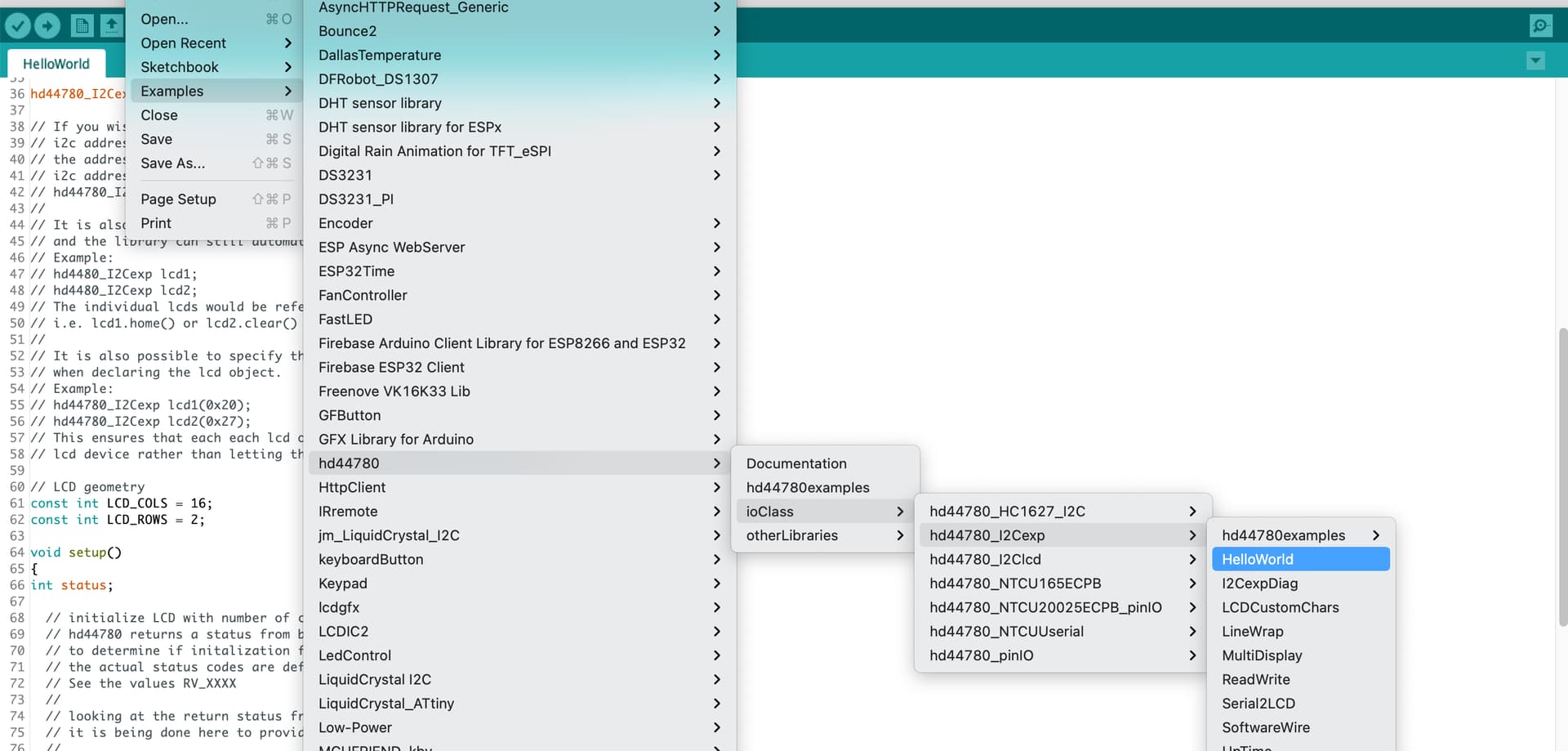The height and width of the screenshot is (751, 1568).
Task: Expand the DS3231 examples submenu
Action: [519, 175]
